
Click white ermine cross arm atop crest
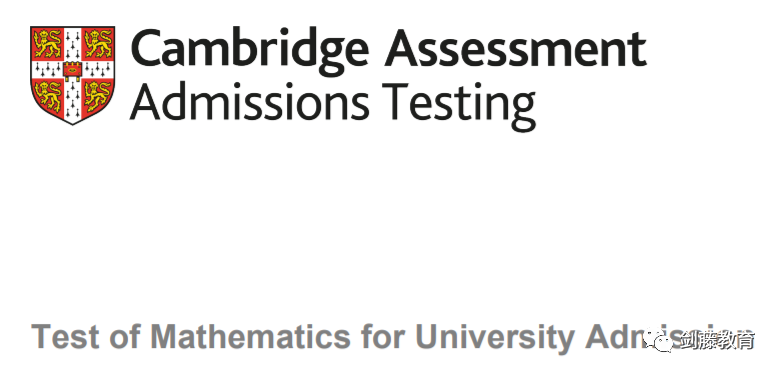(73, 43)
